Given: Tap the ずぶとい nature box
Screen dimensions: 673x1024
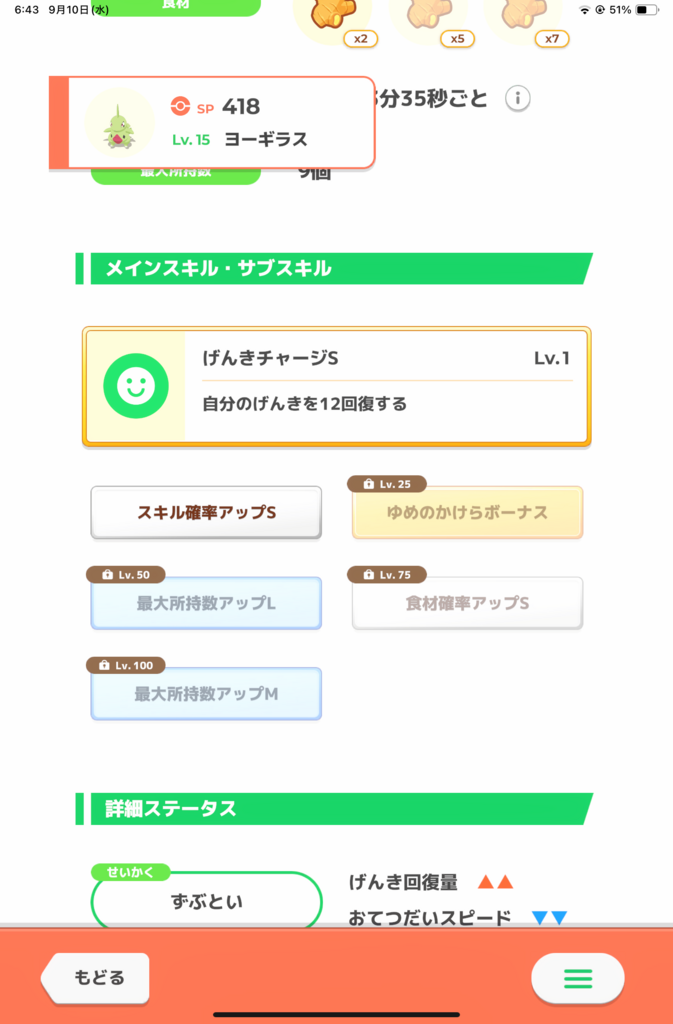Looking at the screenshot, I should [206, 901].
